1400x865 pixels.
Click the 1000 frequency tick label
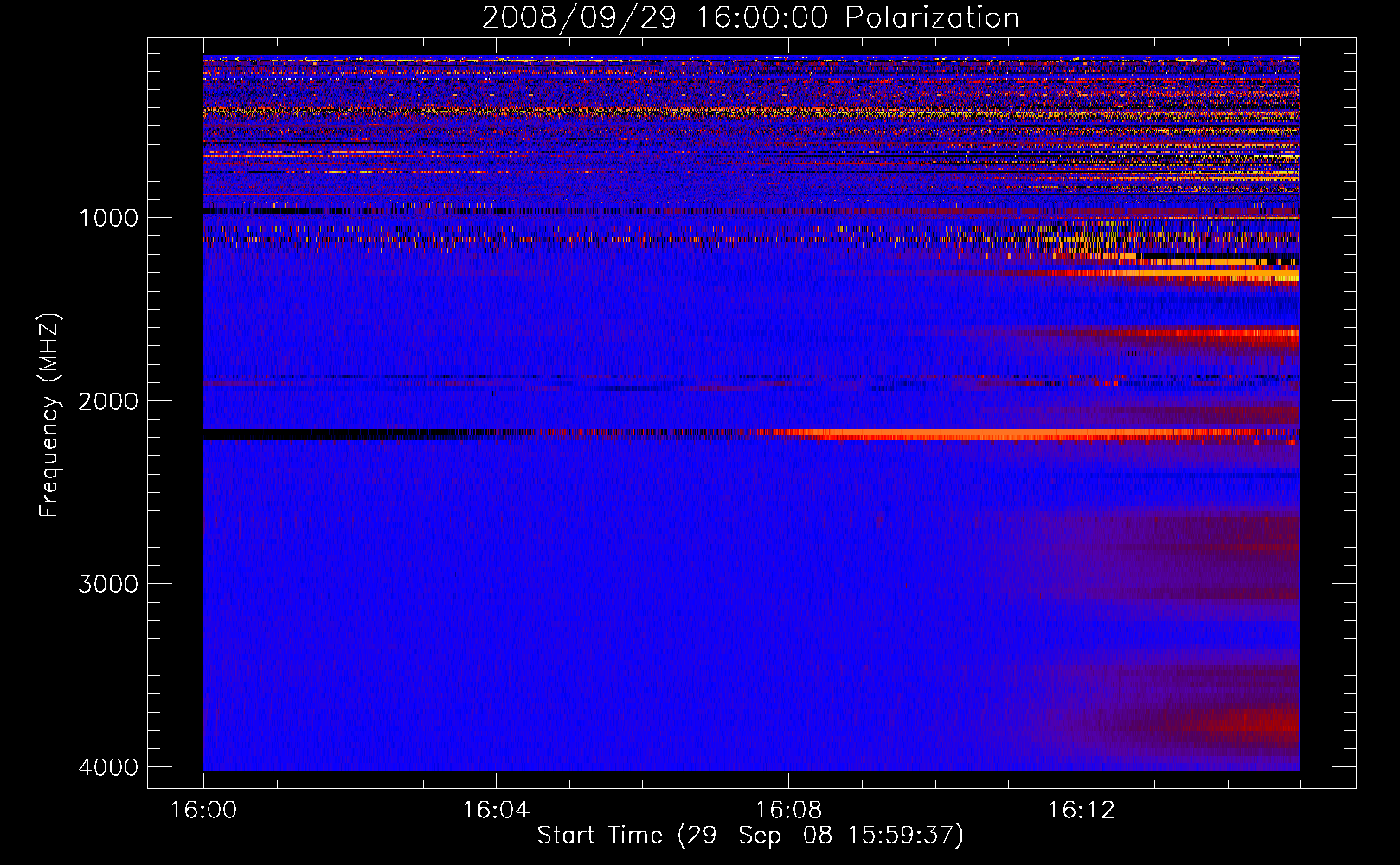tap(108, 218)
